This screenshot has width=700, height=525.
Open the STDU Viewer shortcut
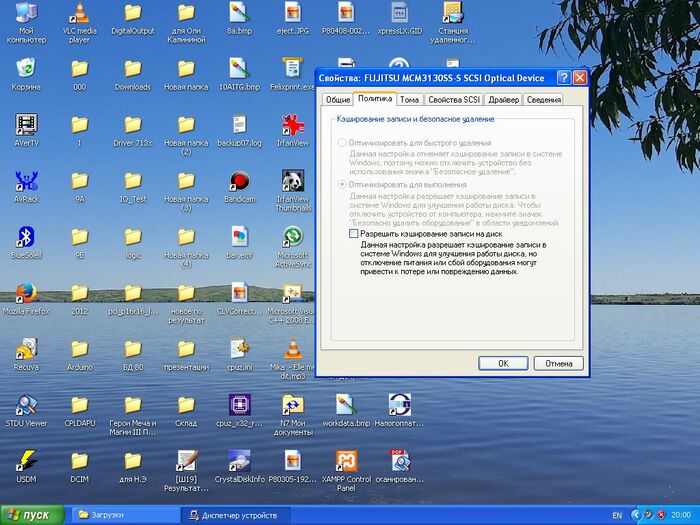tap(26, 405)
